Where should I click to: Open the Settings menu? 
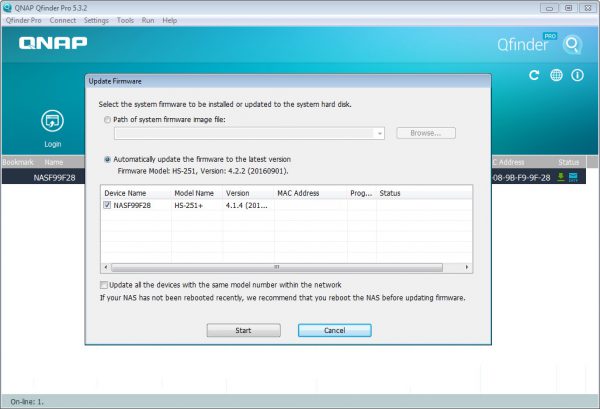[x=96, y=20]
